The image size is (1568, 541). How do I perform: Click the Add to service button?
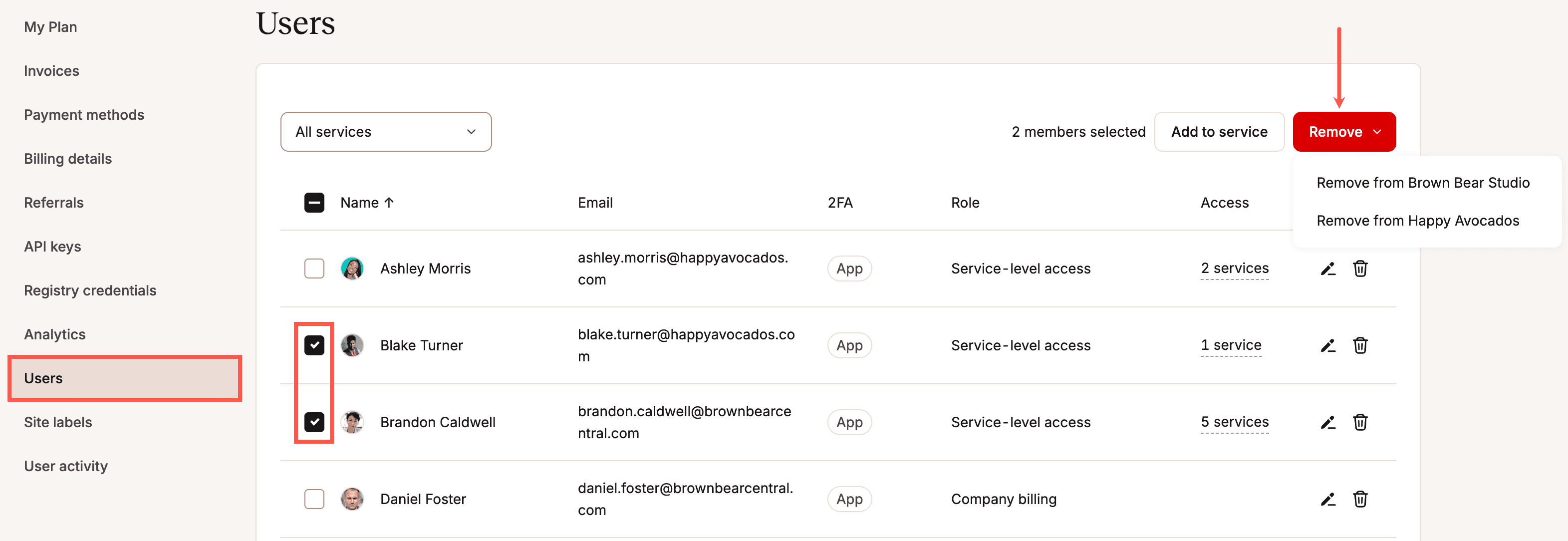pyautogui.click(x=1219, y=132)
